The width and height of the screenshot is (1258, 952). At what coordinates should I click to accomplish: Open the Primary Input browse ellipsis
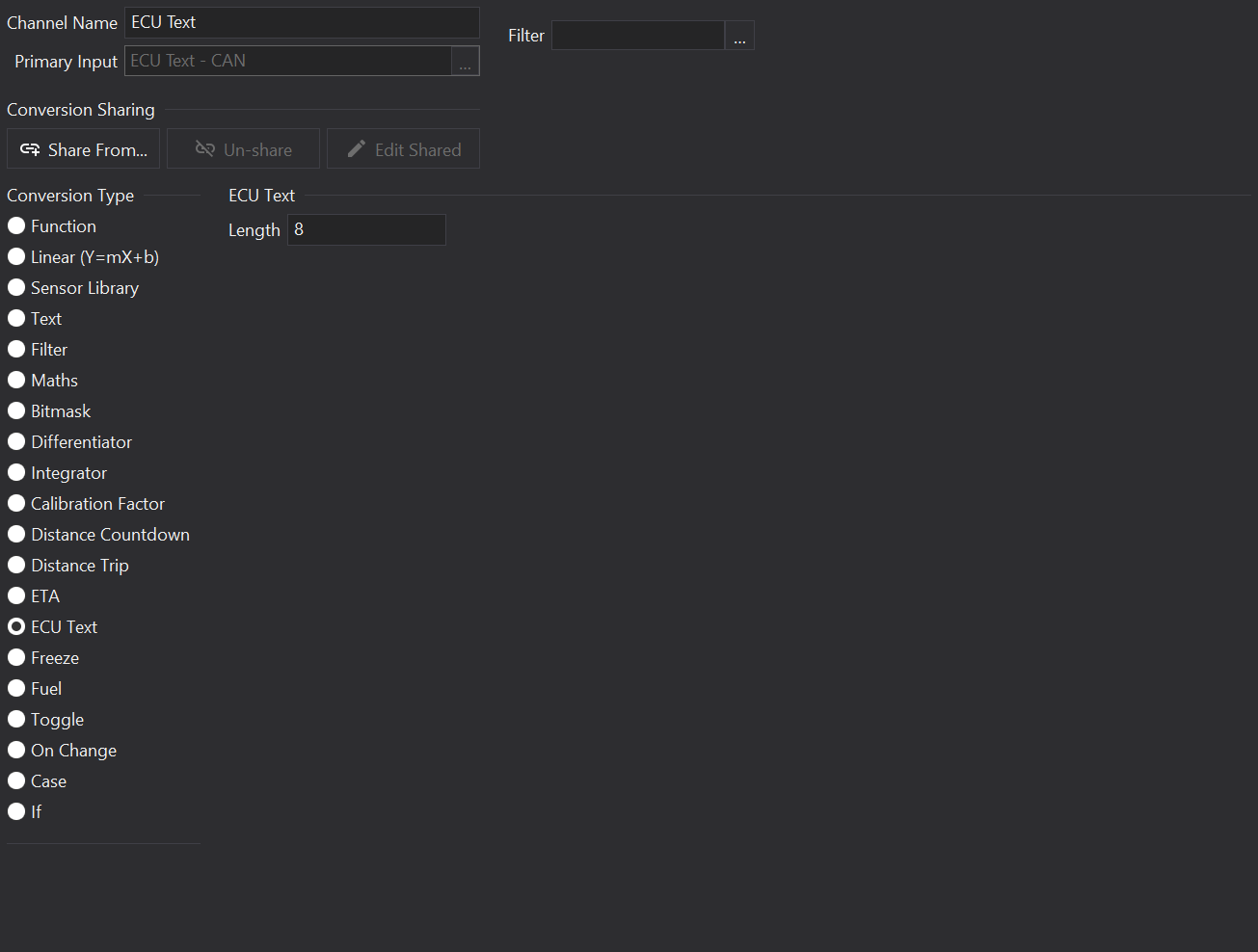(x=465, y=62)
